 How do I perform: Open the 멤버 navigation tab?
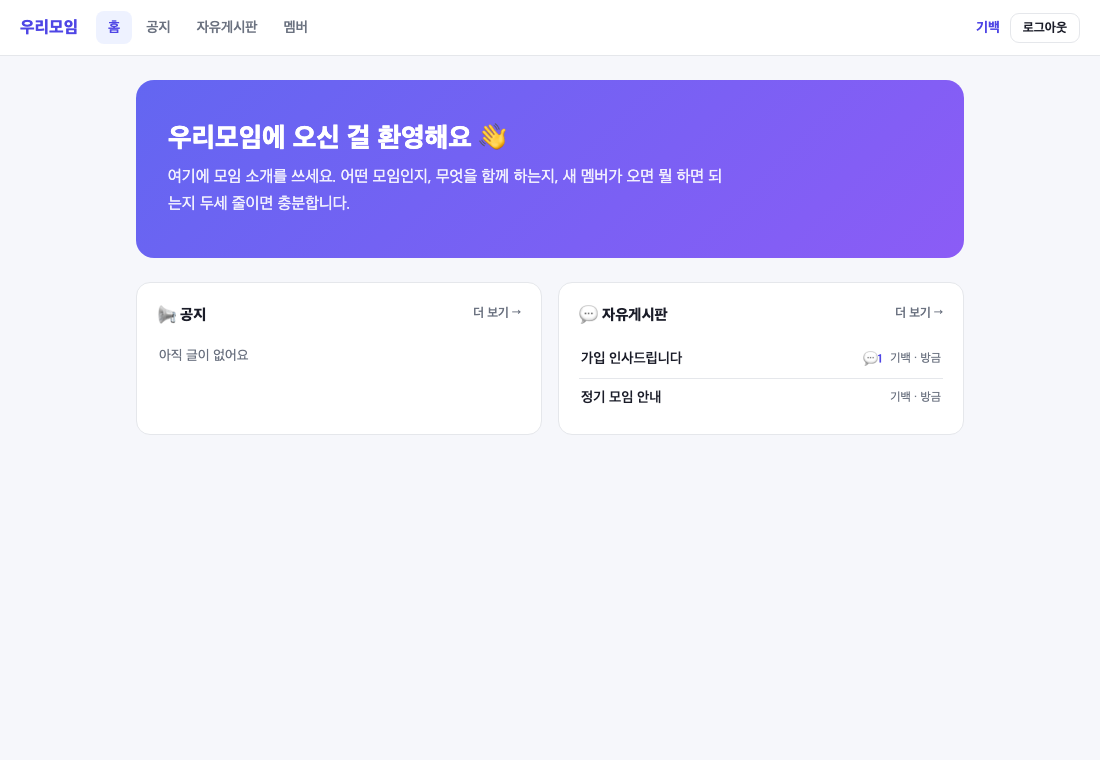295,27
